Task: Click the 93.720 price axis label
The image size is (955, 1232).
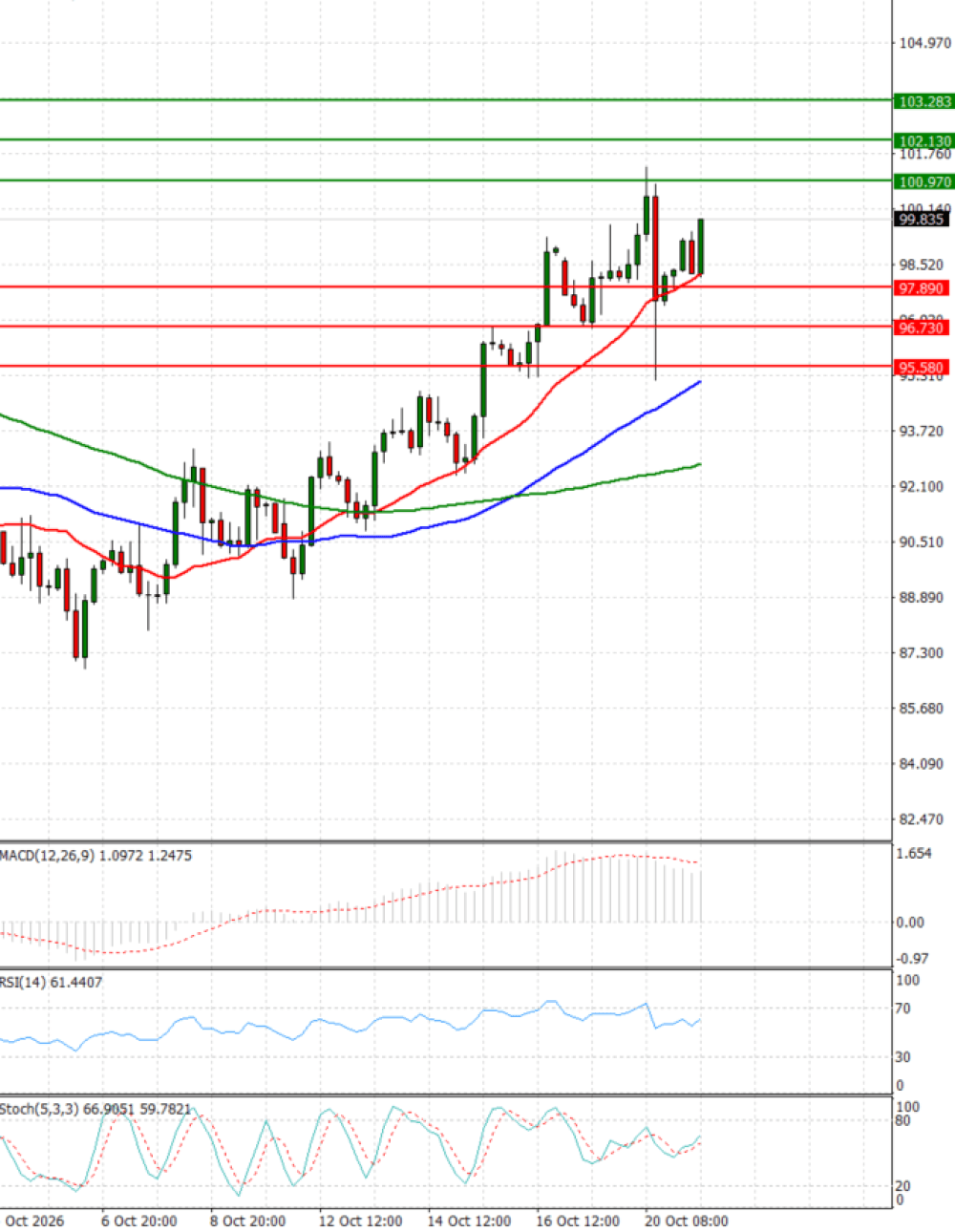Action: [922, 431]
